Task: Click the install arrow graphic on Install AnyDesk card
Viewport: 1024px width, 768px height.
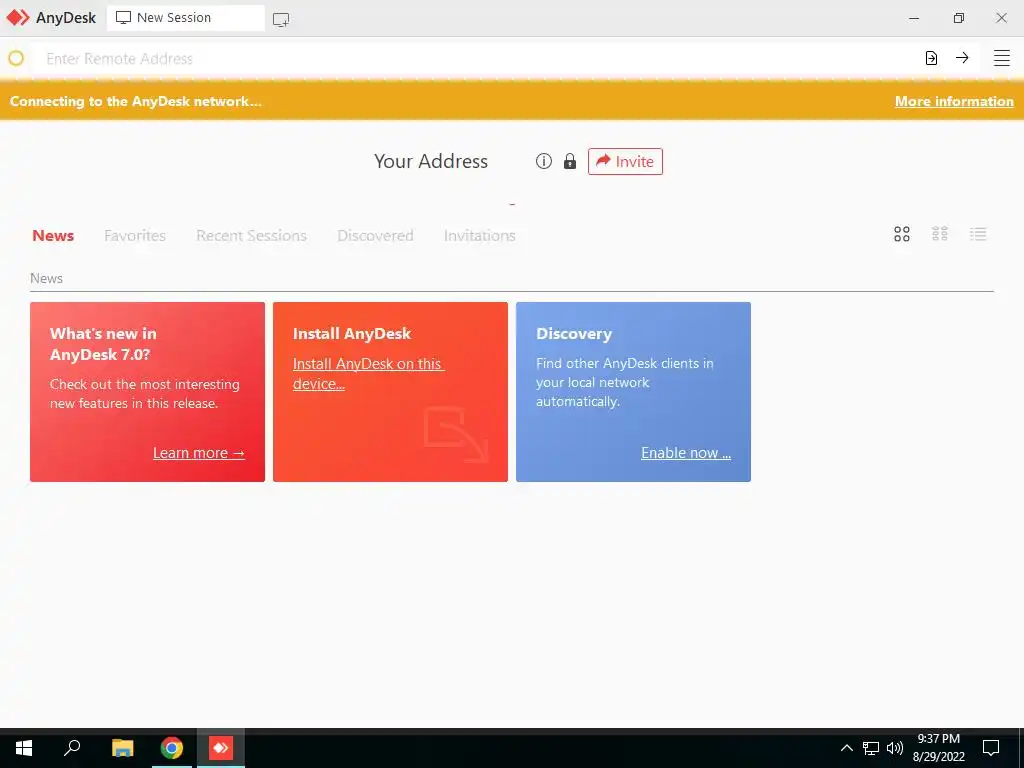Action: coord(456,434)
